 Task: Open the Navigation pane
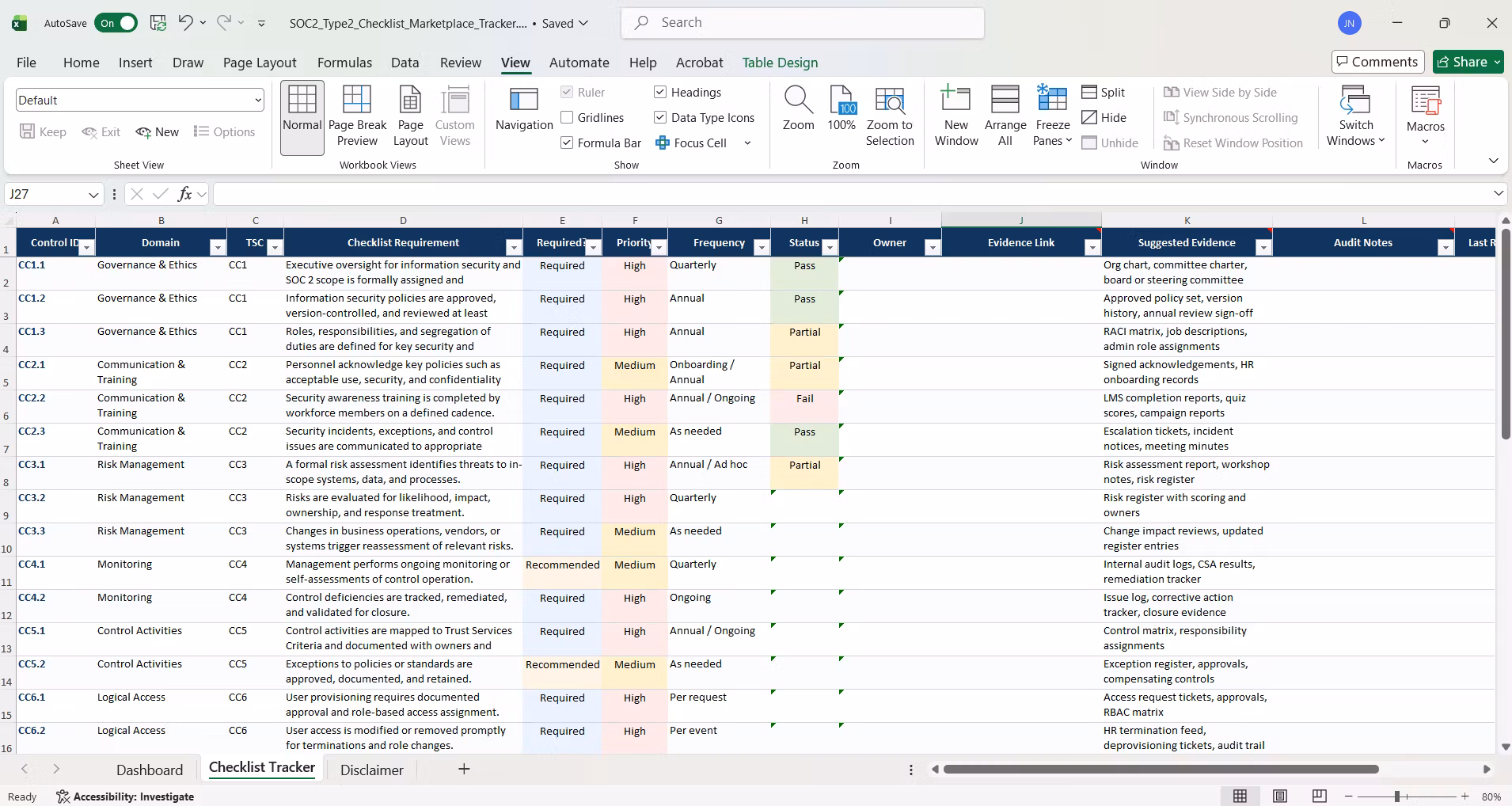tap(524, 109)
